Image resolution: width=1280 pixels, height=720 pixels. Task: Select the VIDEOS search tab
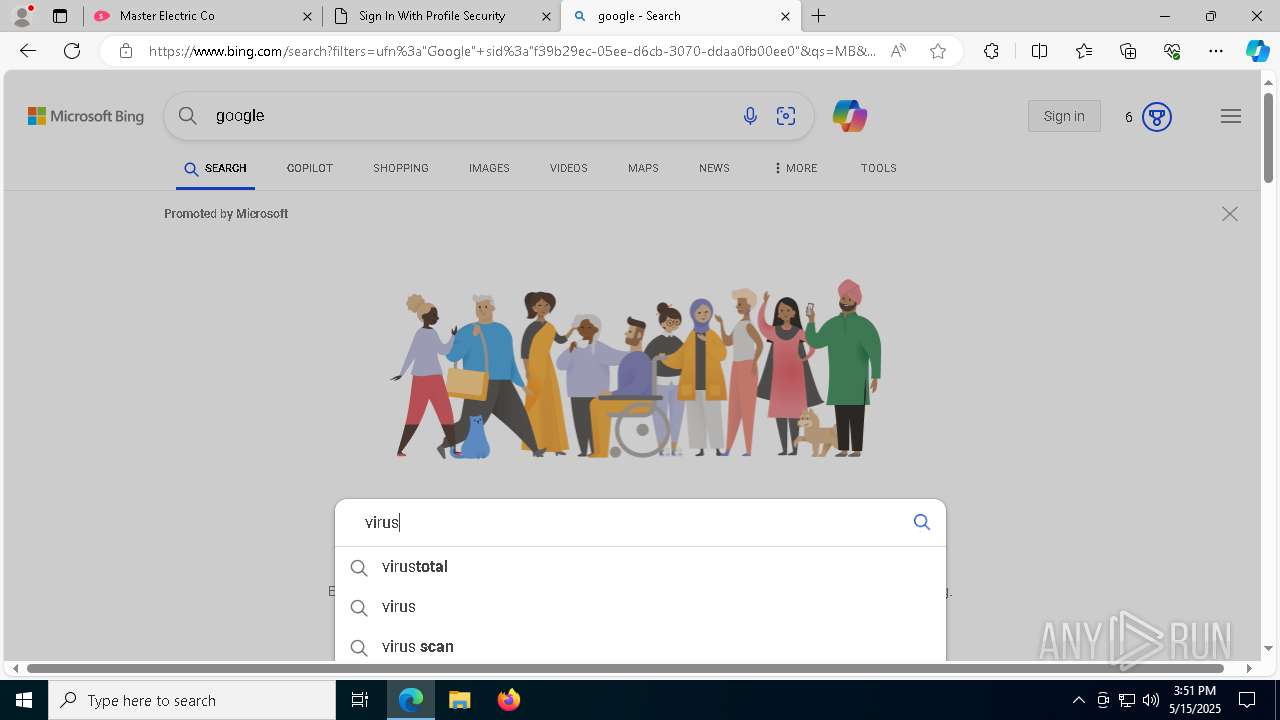click(x=568, y=168)
